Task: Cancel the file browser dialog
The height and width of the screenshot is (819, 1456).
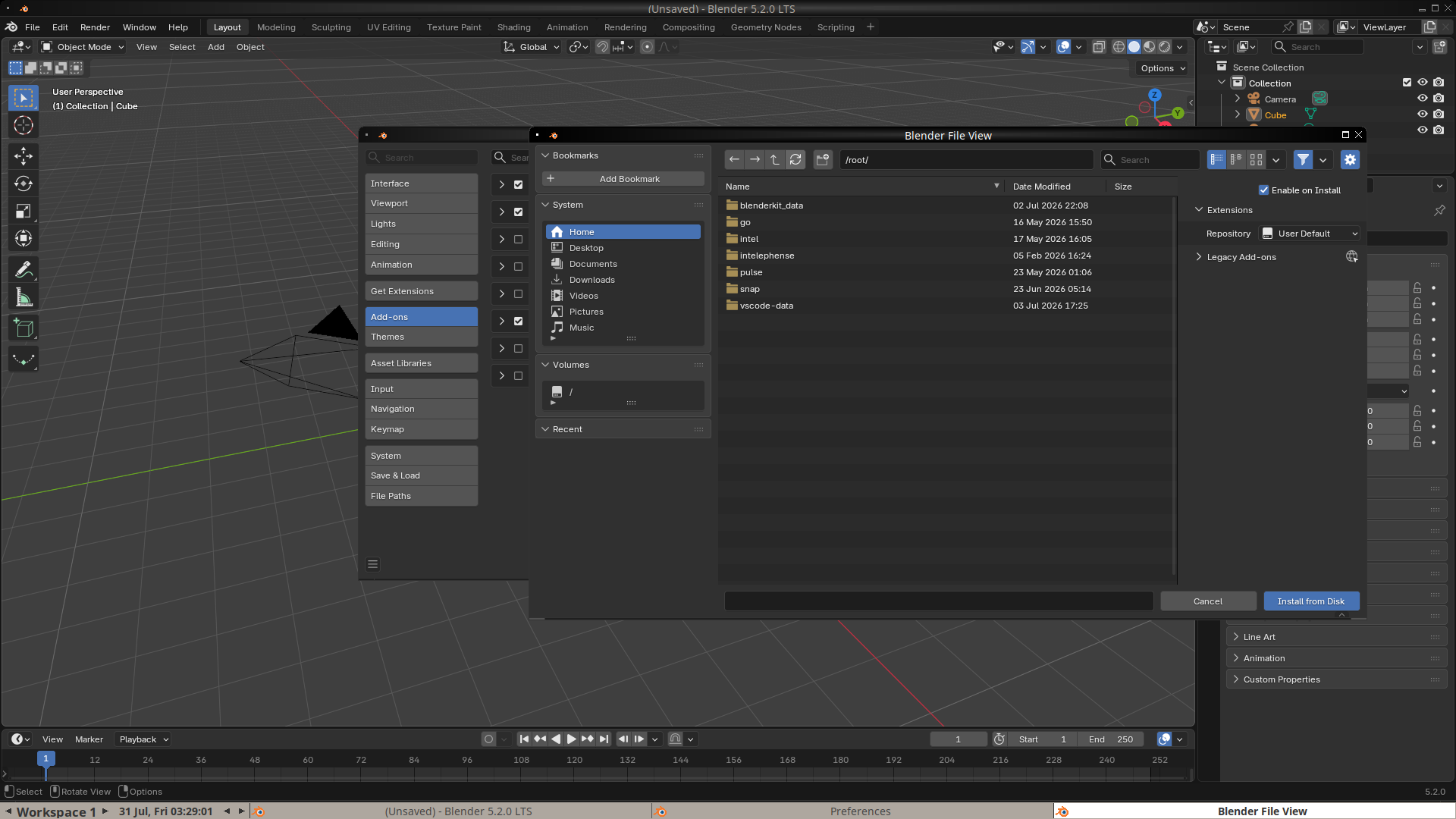Action: click(x=1208, y=601)
